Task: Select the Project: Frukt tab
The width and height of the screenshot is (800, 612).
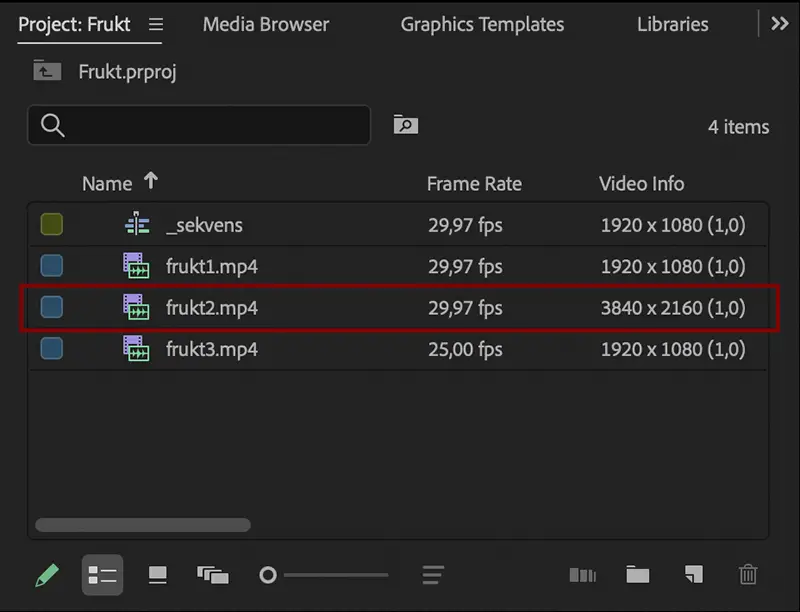Action: (x=74, y=24)
